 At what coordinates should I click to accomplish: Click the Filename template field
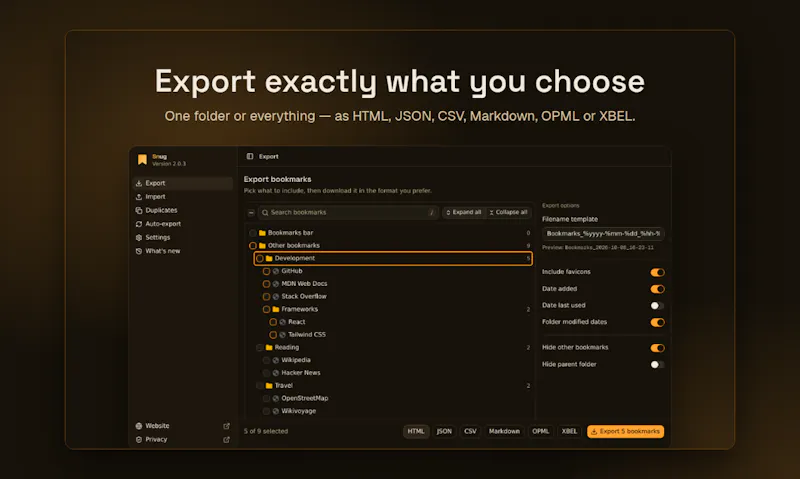pos(603,234)
